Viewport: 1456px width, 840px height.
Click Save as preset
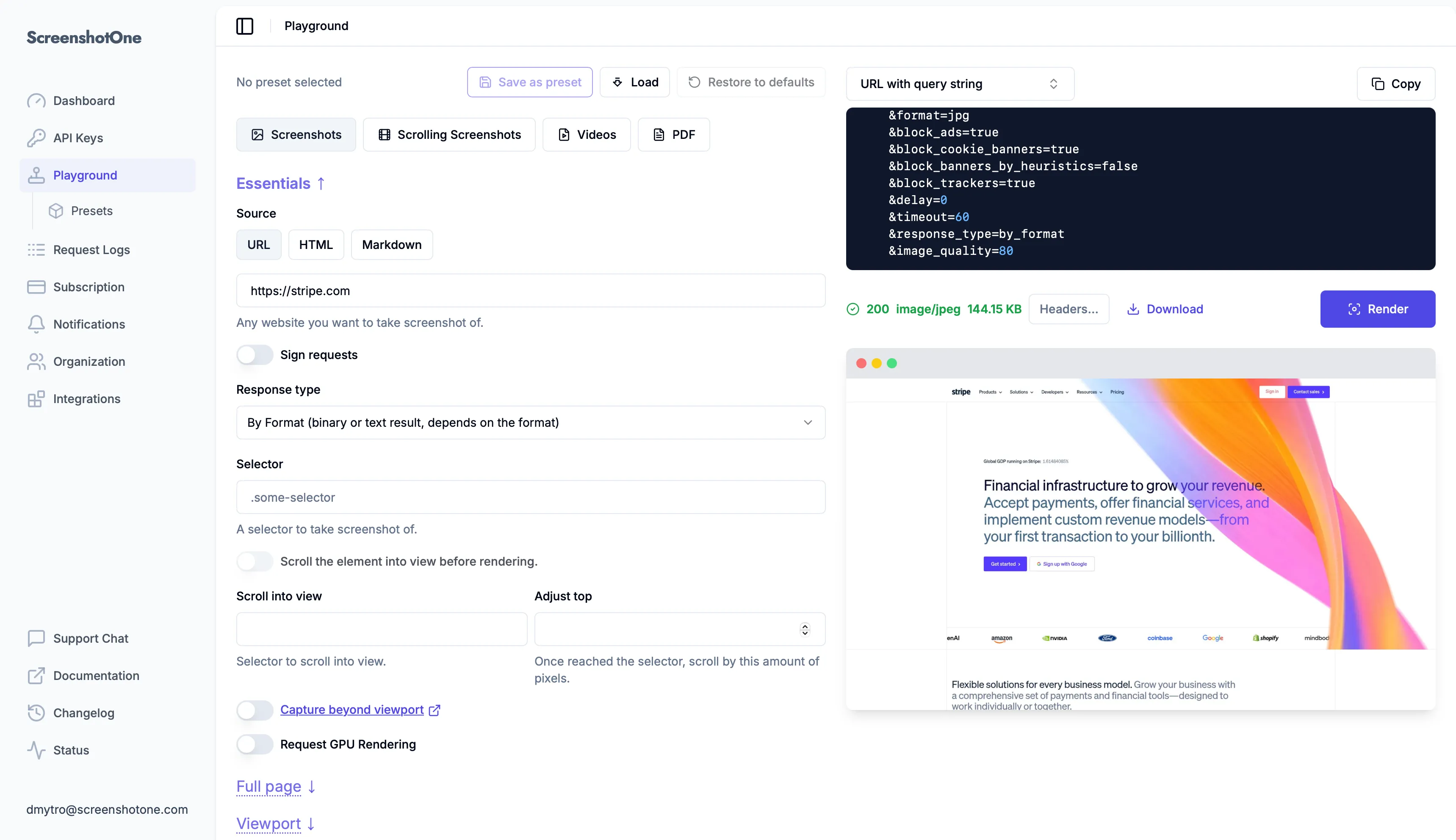point(529,82)
